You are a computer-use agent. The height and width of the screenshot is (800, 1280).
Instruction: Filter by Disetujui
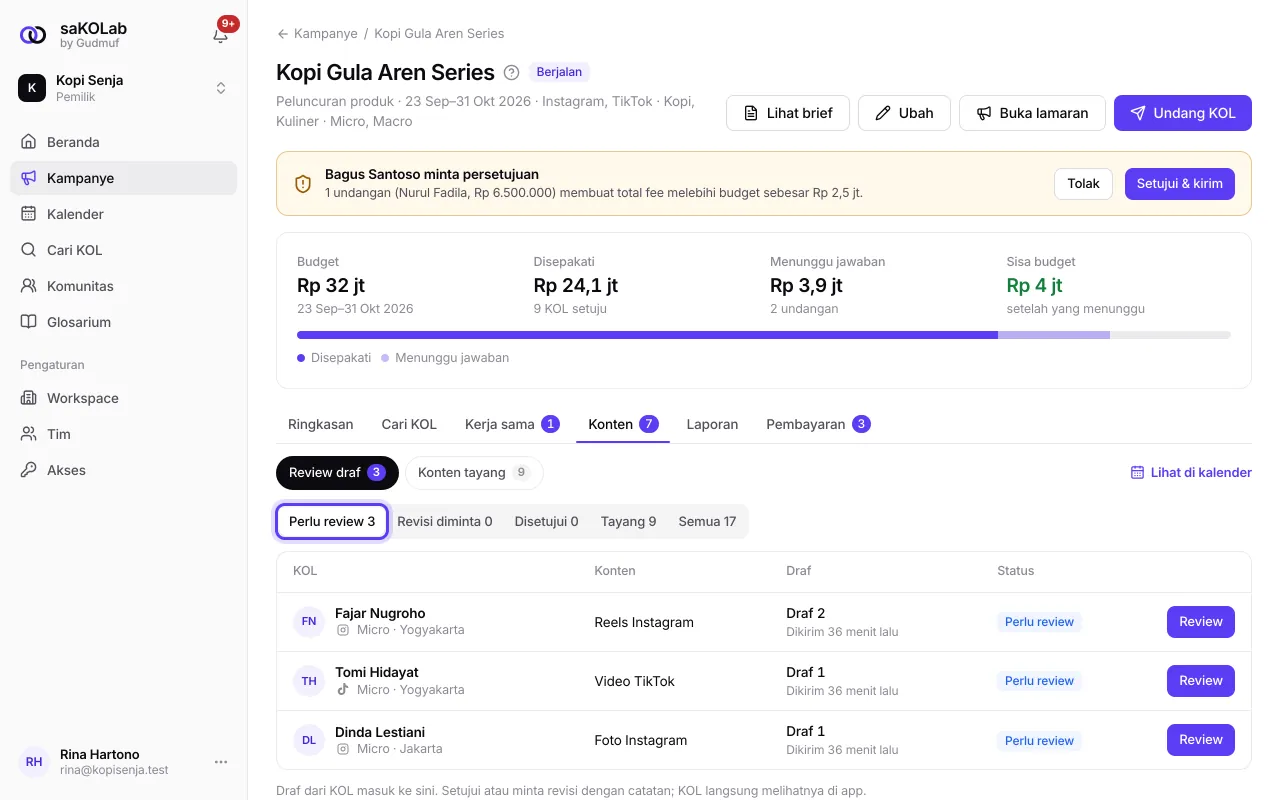pos(547,521)
